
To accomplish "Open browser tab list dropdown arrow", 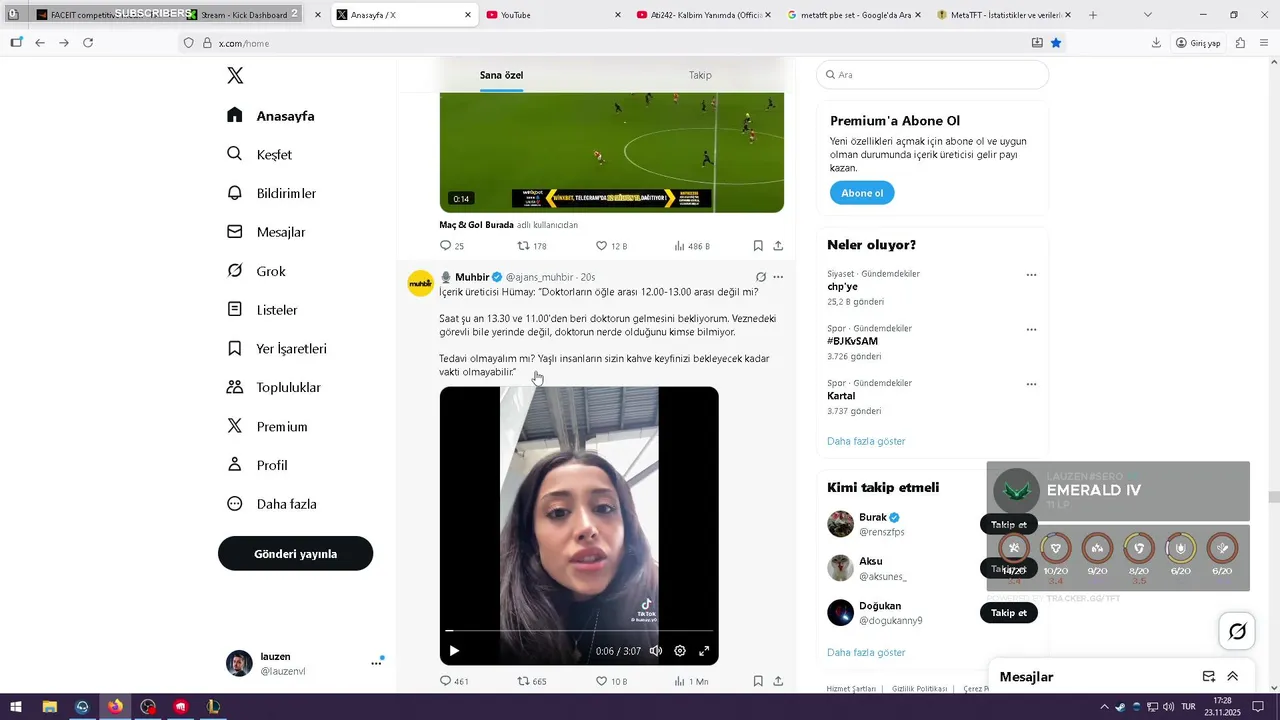I will pyautogui.click(x=1147, y=15).
